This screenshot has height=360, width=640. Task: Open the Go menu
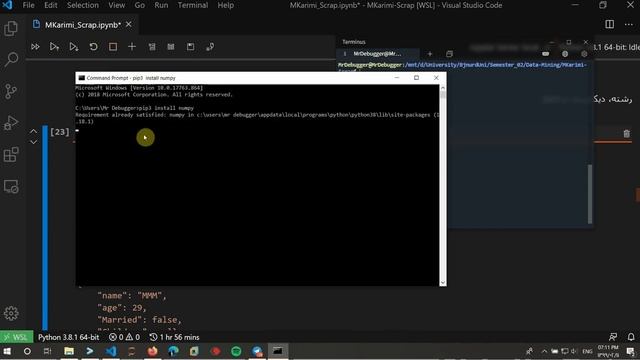click(140, 5)
